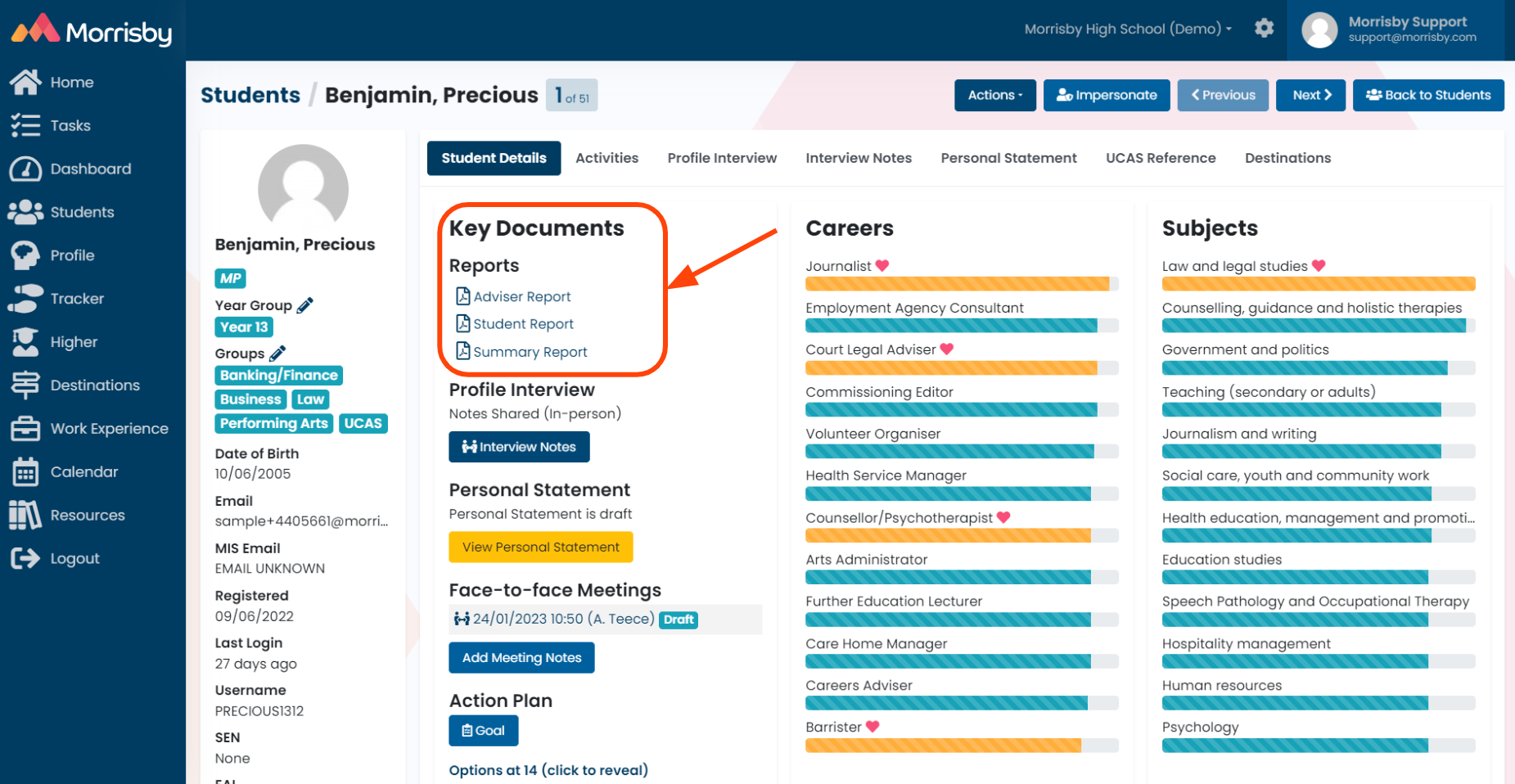The image size is (1515, 784).
Task: Click the Business group tag
Action: click(x=250, y=399)
